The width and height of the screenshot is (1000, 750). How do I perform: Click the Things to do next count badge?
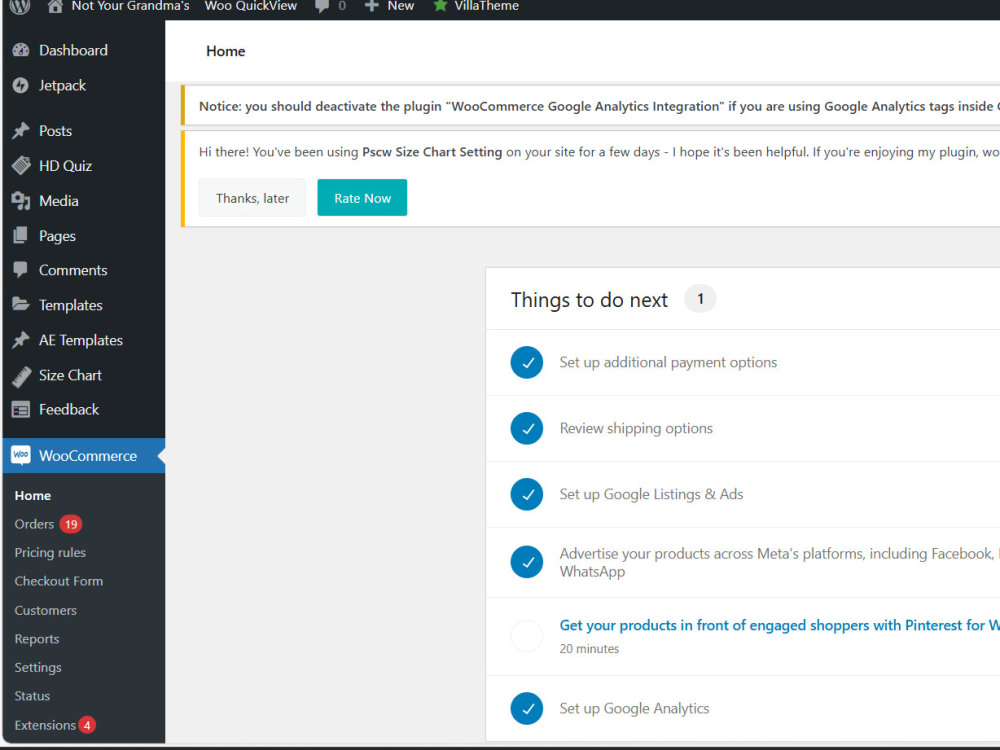(x=700, y=299)
